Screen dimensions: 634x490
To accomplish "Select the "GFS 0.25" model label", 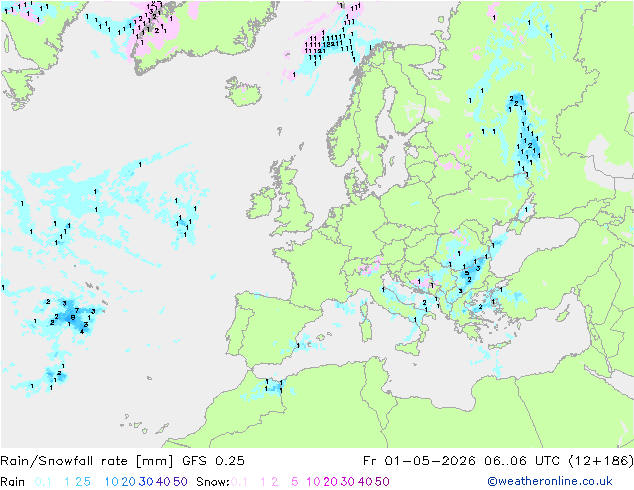I will coord(213,461).
